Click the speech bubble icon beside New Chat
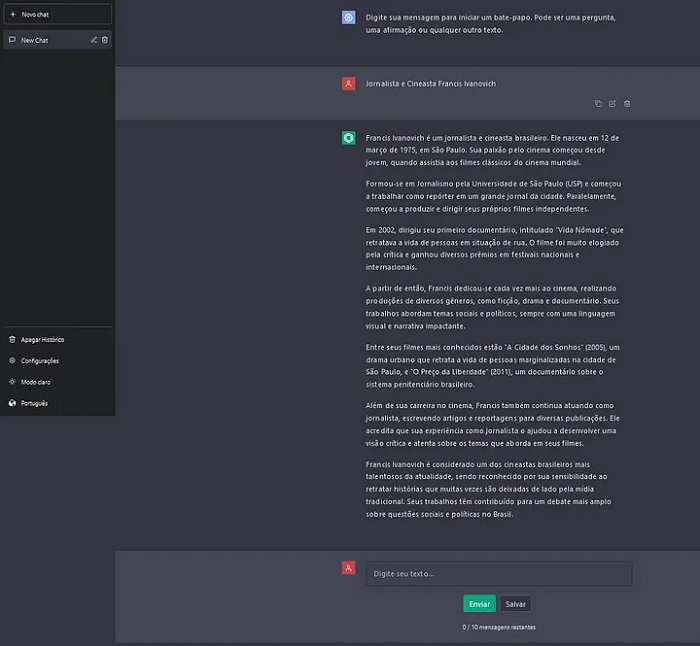Image resolution: width=700 pixels, height=646 pixels. (x=12, y=40)
